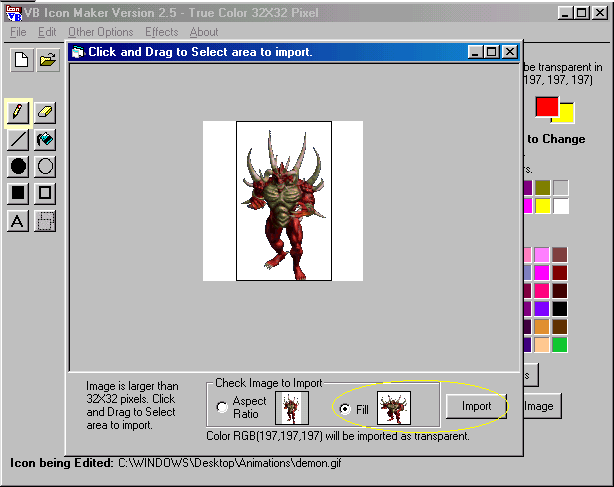Minimize the import dialog window
The height and width of the screenshot is (487, 614).
[x=475, y=52]
